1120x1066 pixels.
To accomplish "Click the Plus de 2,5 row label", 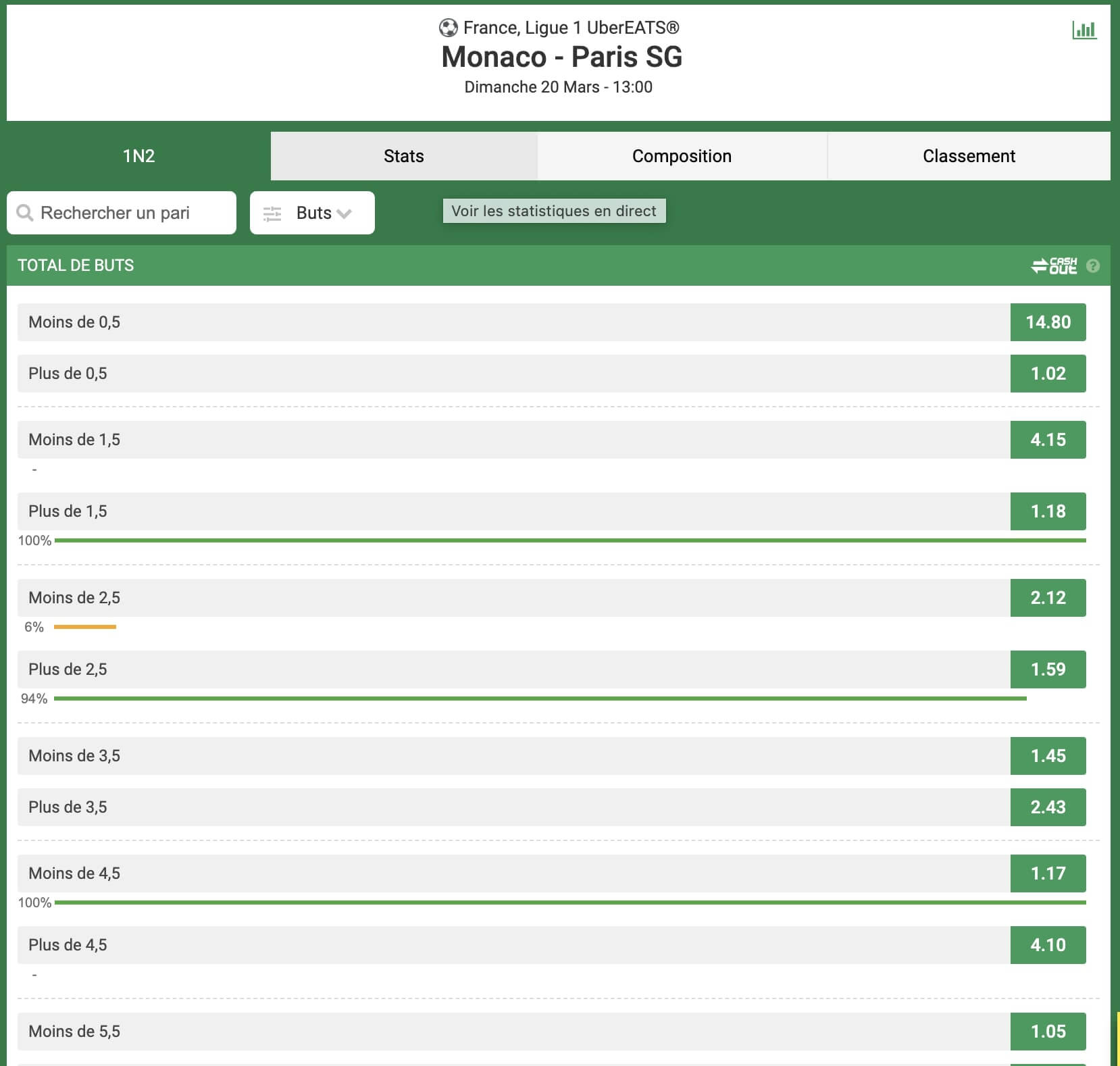I will [68, 669].
